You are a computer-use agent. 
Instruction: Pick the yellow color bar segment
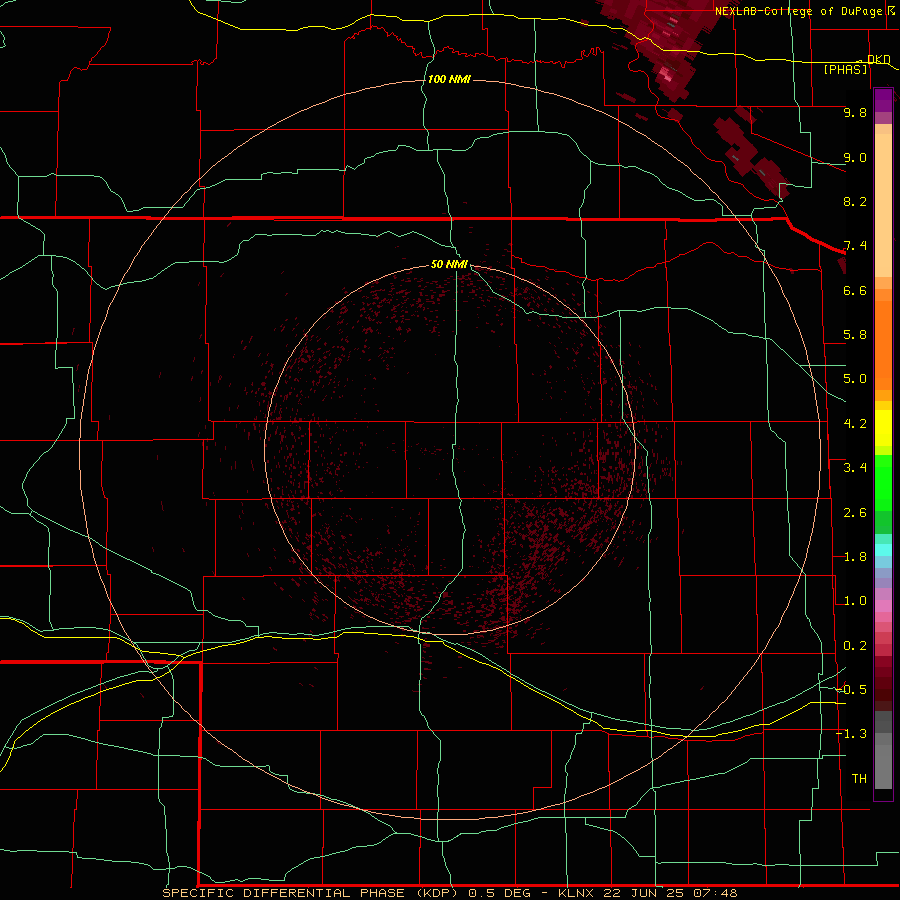[x=883, y=428]
